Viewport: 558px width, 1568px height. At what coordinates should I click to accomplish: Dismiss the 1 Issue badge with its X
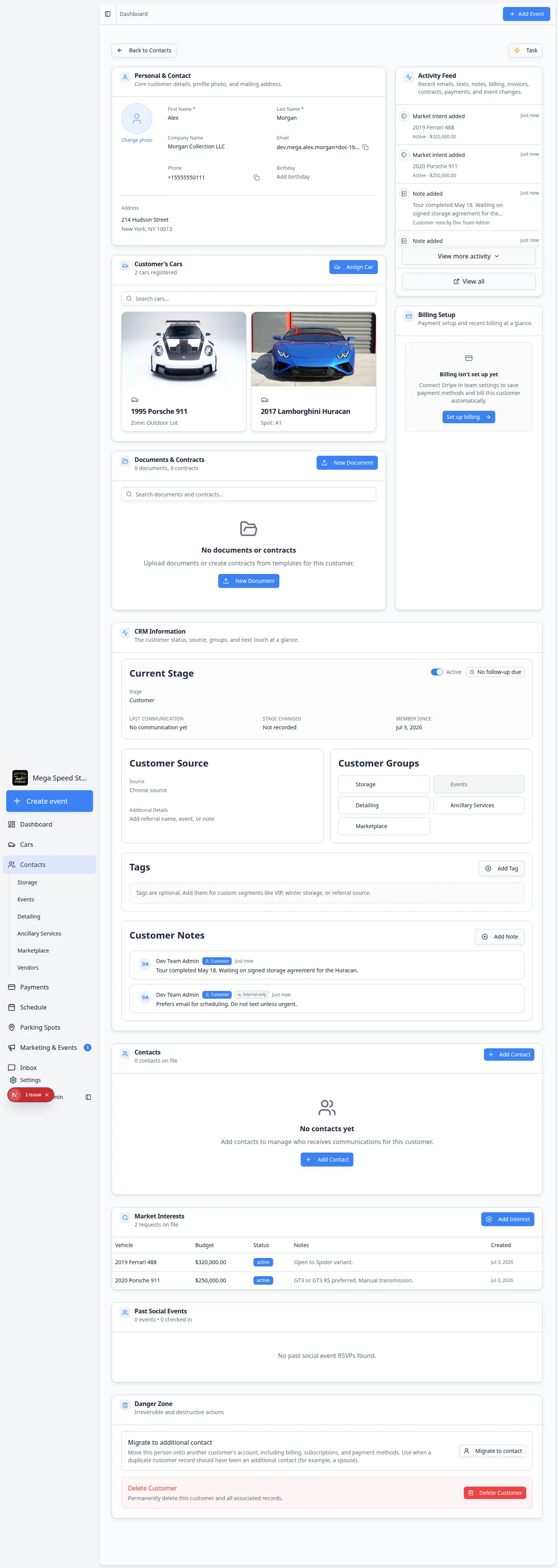coord(47,1094)
